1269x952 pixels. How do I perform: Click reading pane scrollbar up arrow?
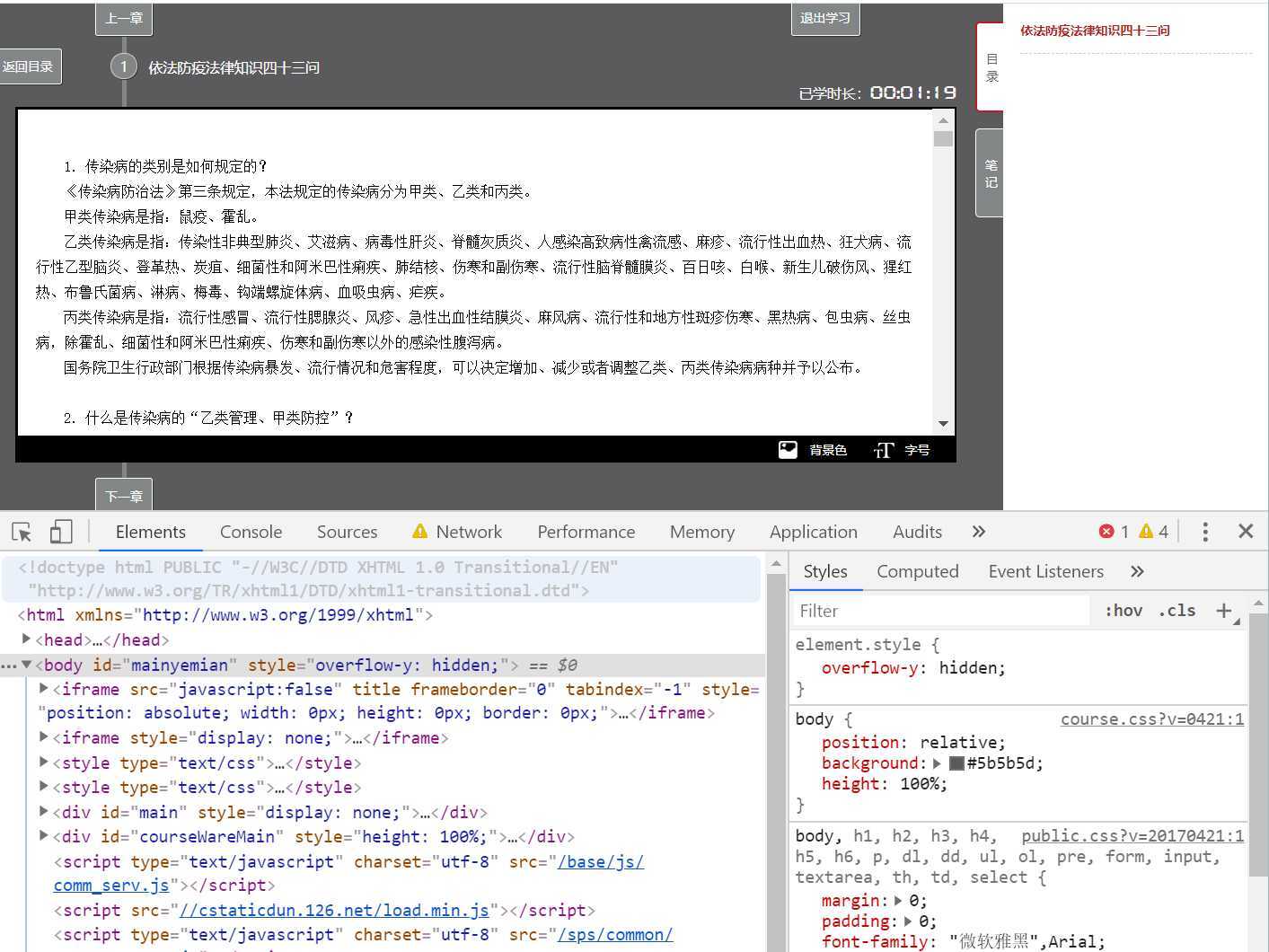943,120
